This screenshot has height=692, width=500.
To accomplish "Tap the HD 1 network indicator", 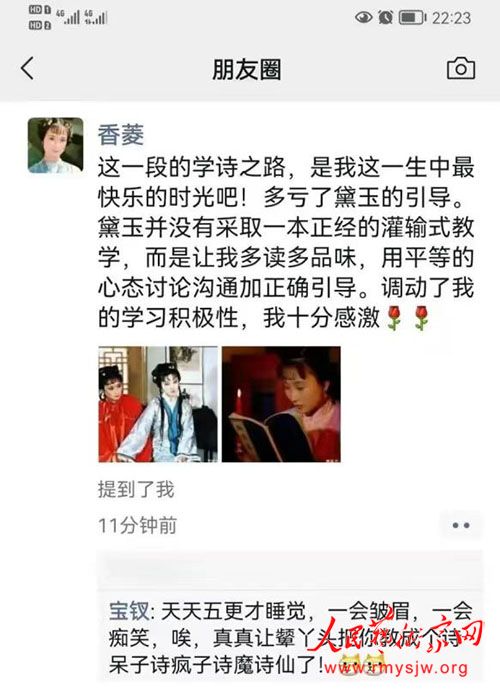I will 40,10.
